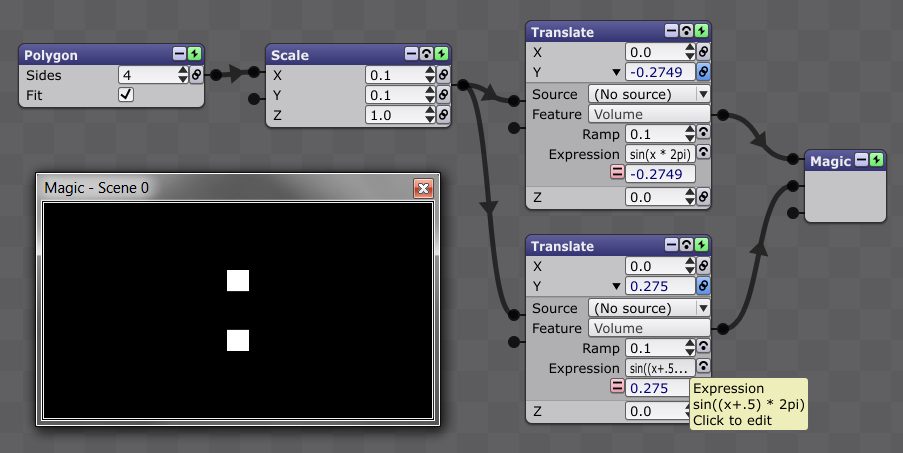The image size is (903, 453).
Task: Click the Ramp icon in the Translate node with Y -0.2749
Action: (x=703, y=133)
